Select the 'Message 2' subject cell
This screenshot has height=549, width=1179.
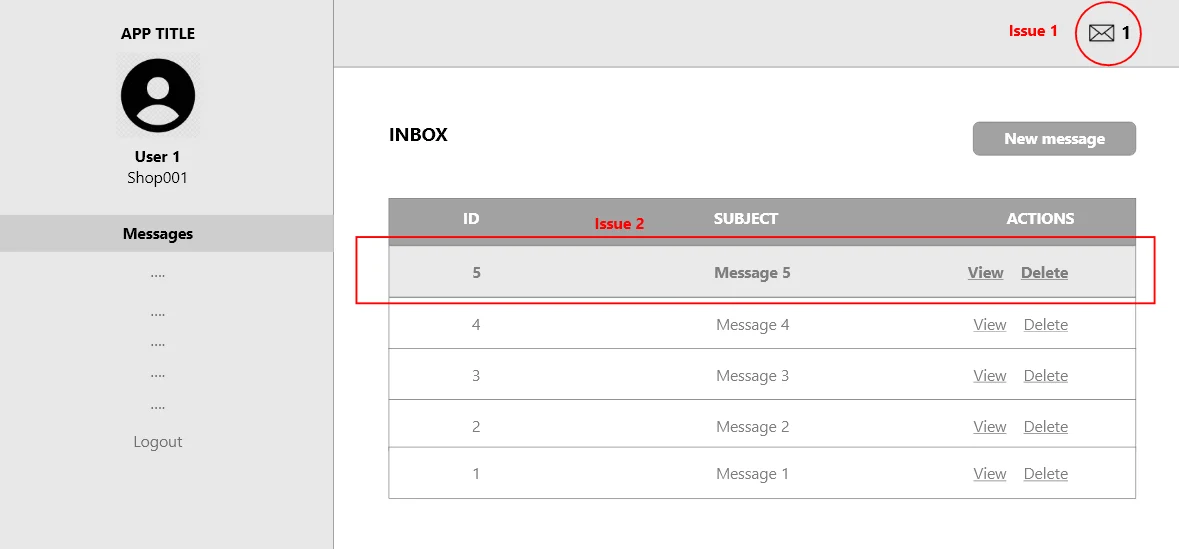pos(753,426)
